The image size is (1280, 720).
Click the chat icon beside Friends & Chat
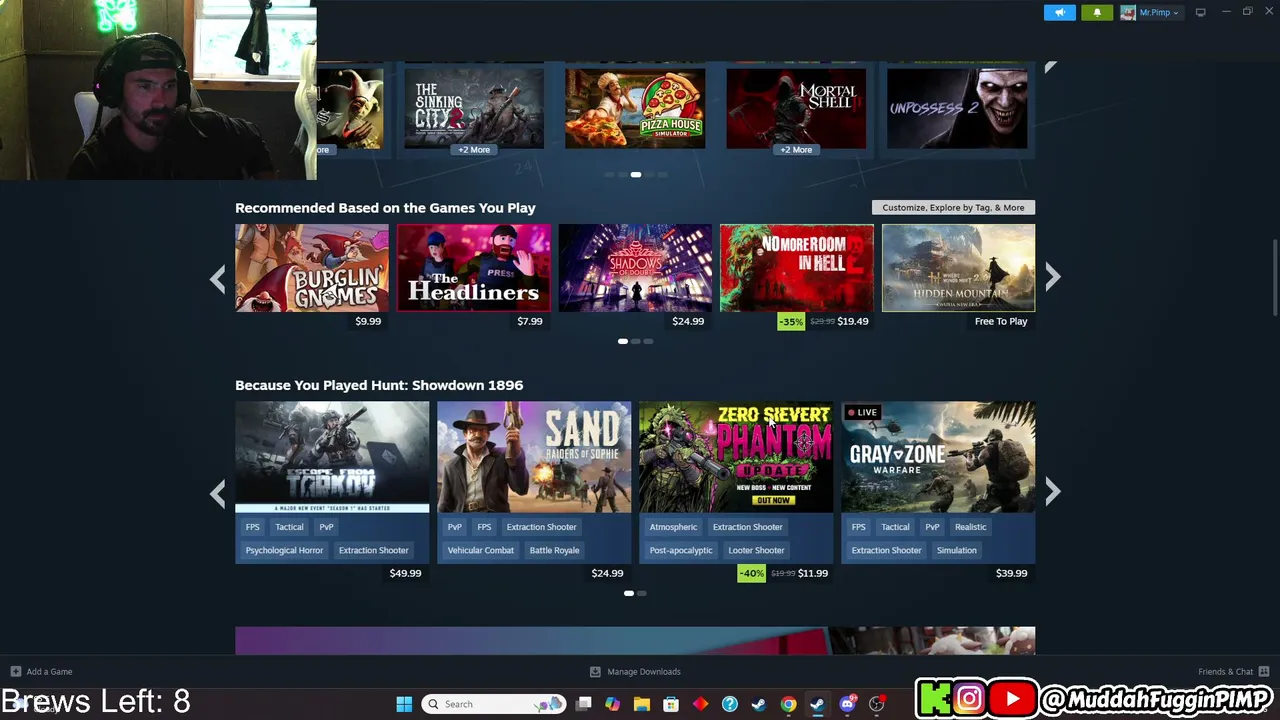tap(1264, 671)
